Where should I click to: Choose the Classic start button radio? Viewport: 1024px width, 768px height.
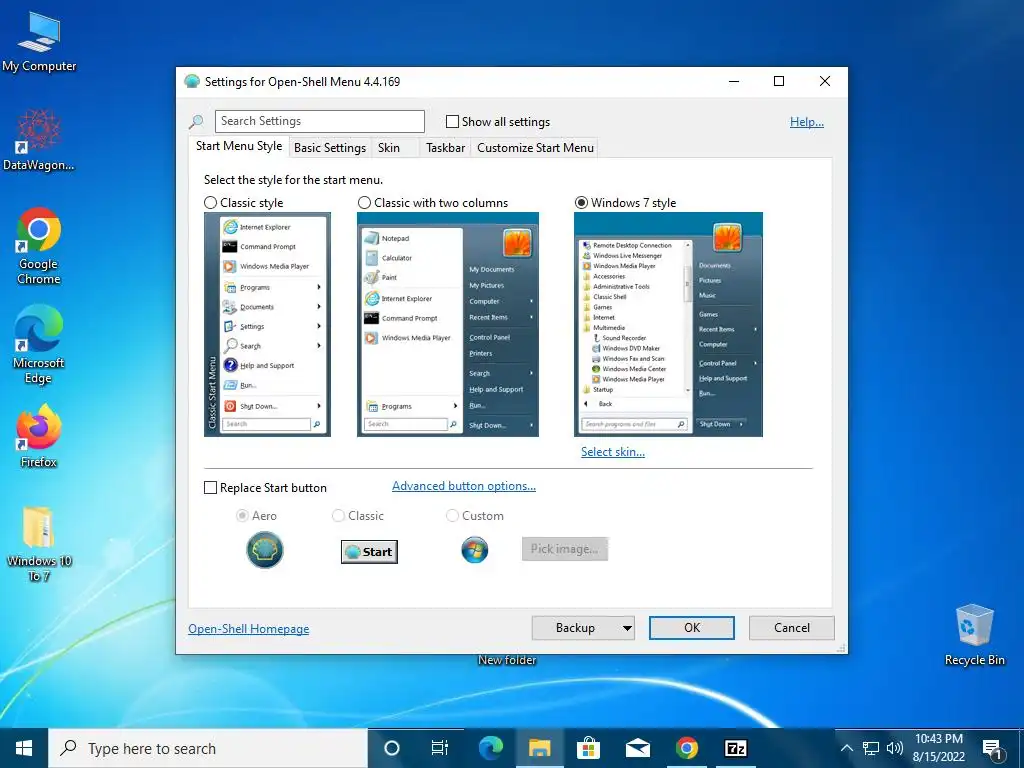338,516
